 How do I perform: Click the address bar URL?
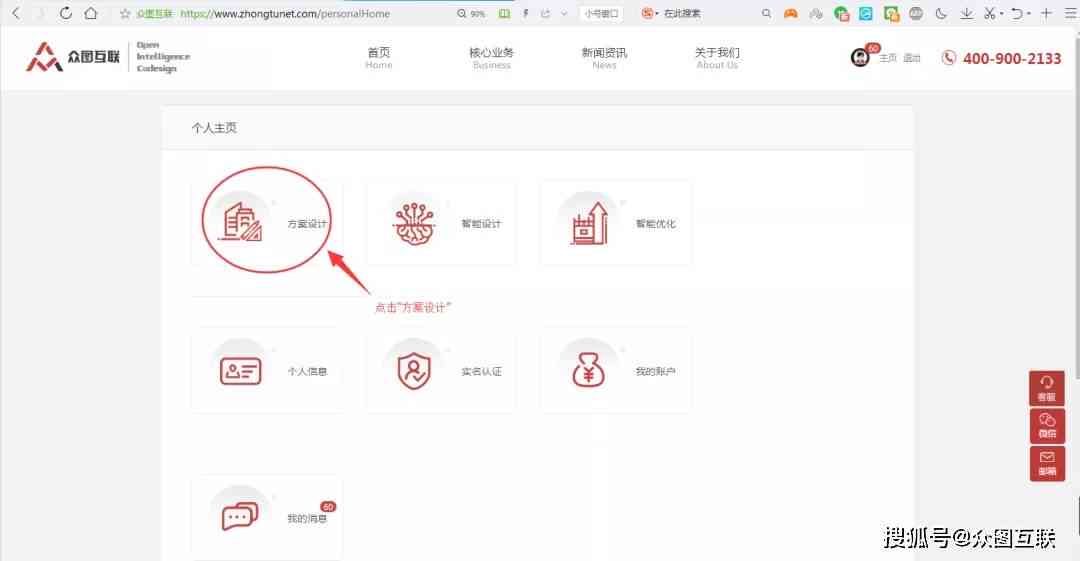pos(285,14)
